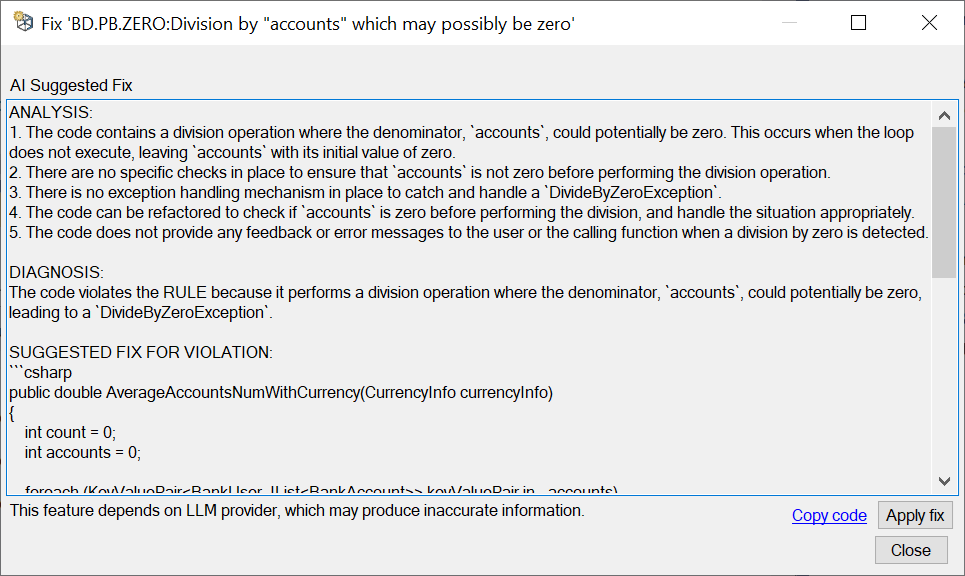Click the 'AI Suggested Fix' label

pyautogui.click(x=71, y=85)
